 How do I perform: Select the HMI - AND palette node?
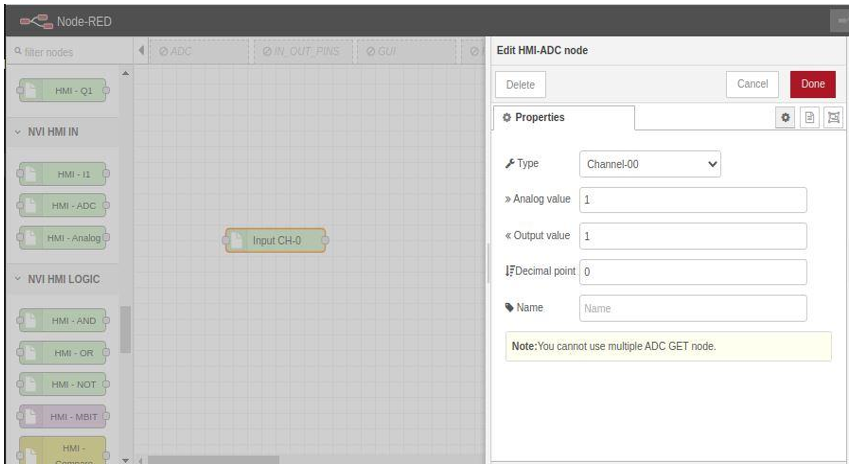(63, 318)
